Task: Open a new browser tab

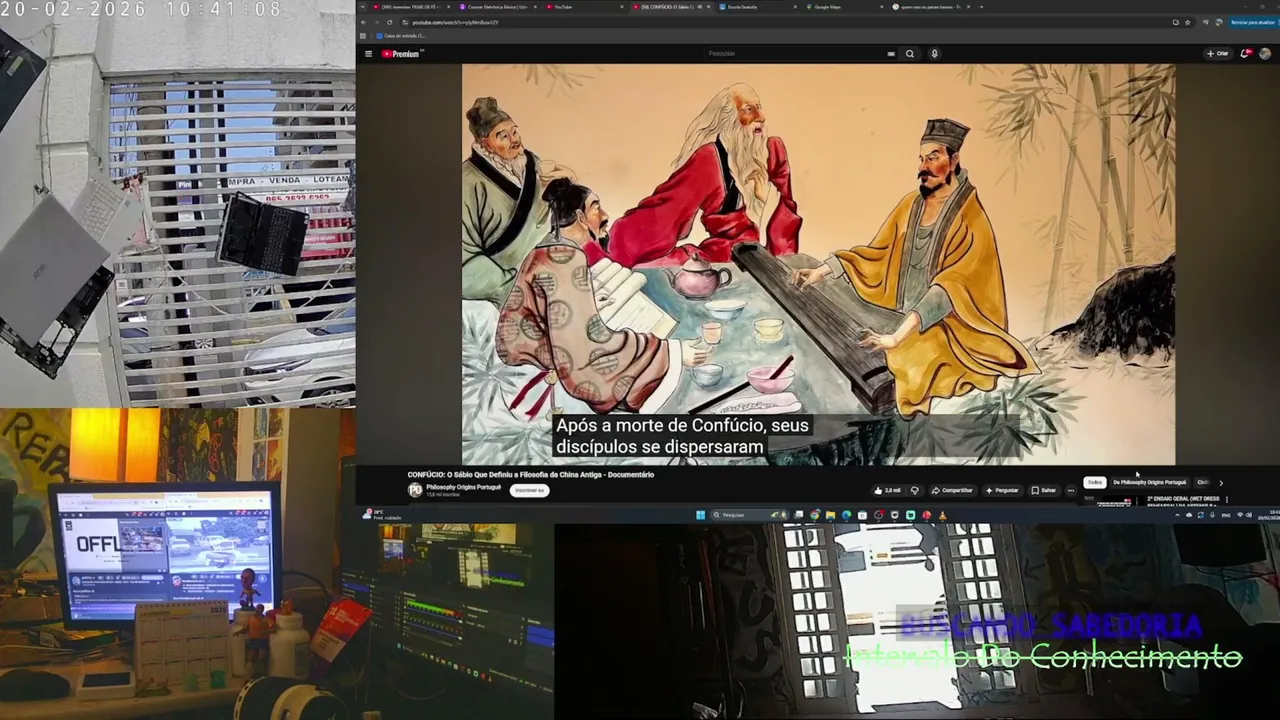Action: (981, 7)
